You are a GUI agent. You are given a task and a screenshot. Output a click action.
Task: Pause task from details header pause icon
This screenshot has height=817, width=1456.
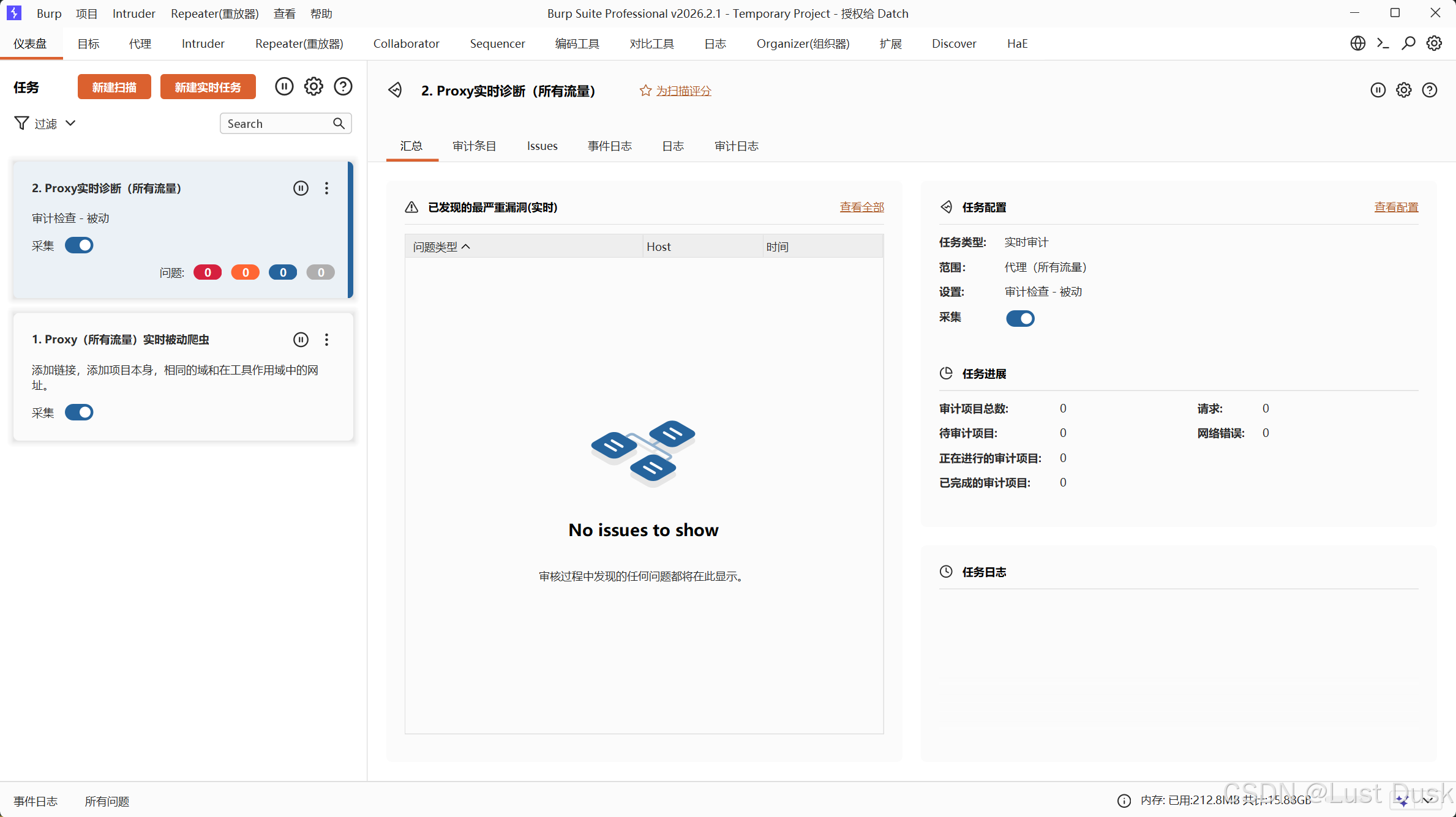pyautogui.click(x=1378, y=91)
